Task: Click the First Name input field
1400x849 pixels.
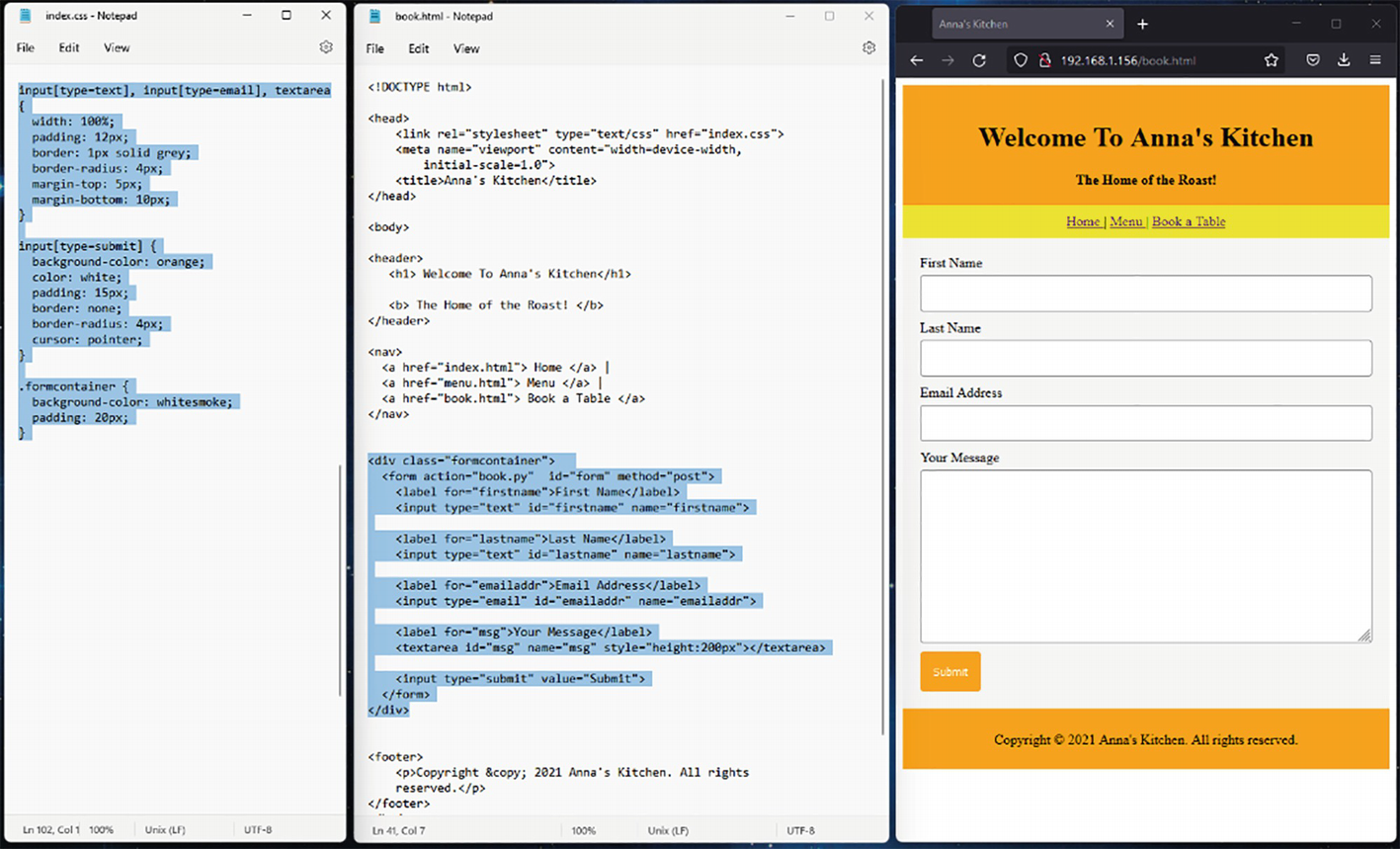Action: click(1145, 294)
